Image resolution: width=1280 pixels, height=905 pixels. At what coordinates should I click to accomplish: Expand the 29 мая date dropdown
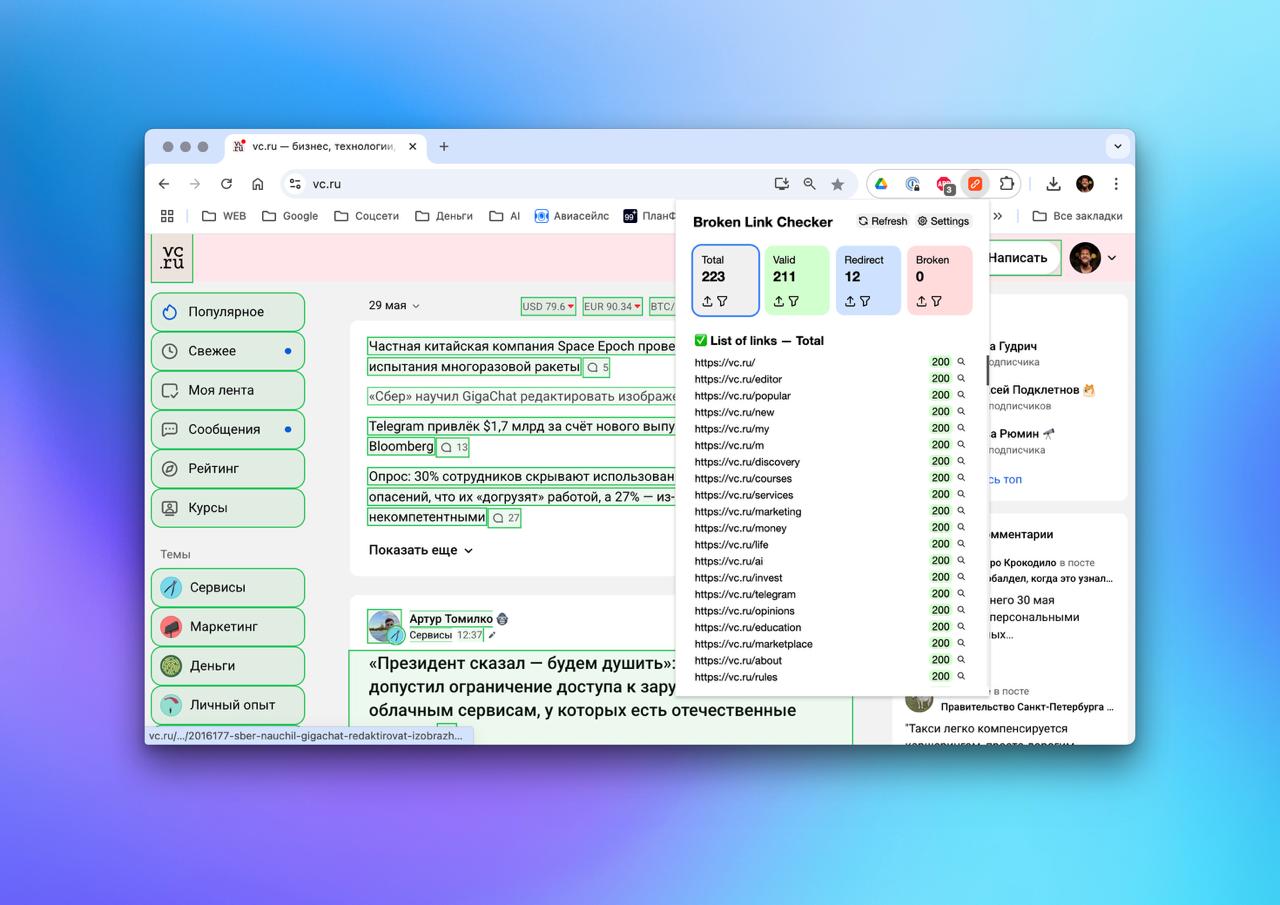(x=394, y=306)
